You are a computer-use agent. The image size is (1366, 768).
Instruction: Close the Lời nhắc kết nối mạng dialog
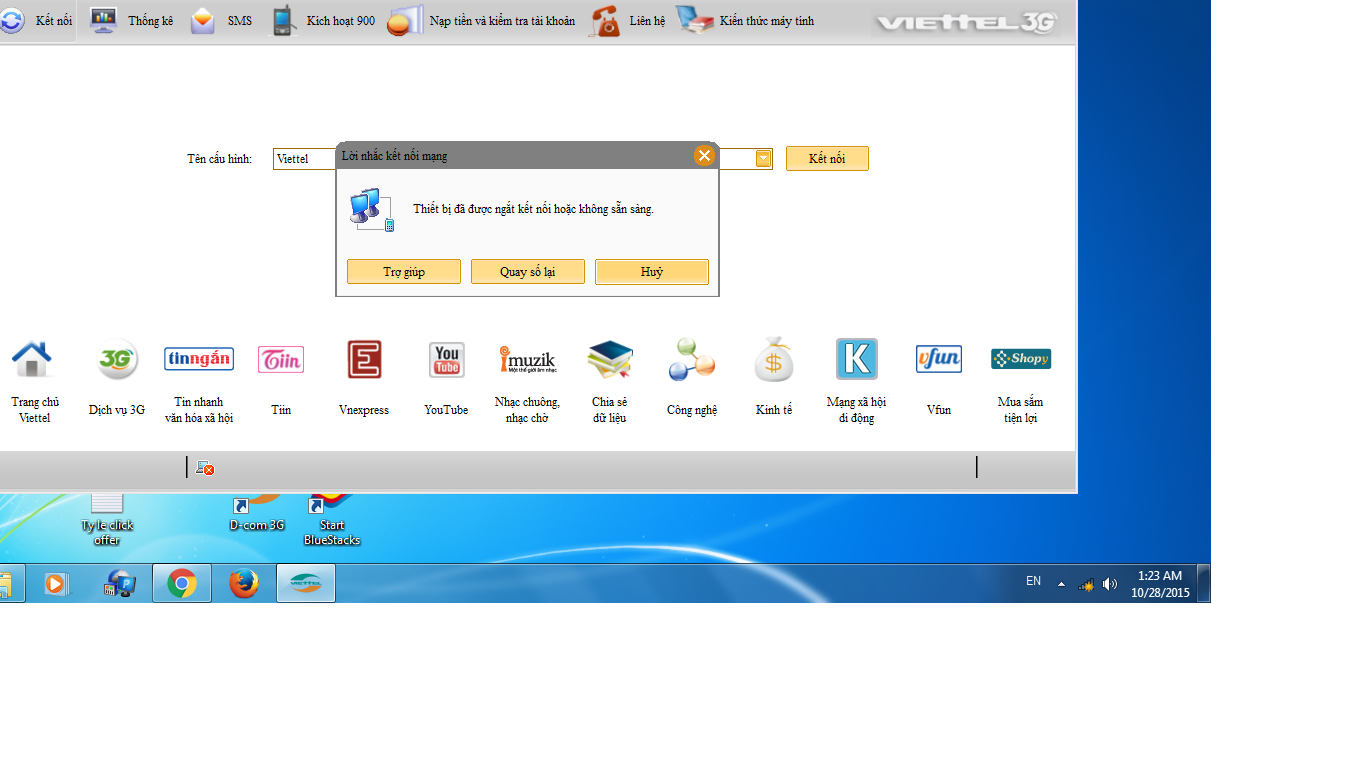(704, 155)
